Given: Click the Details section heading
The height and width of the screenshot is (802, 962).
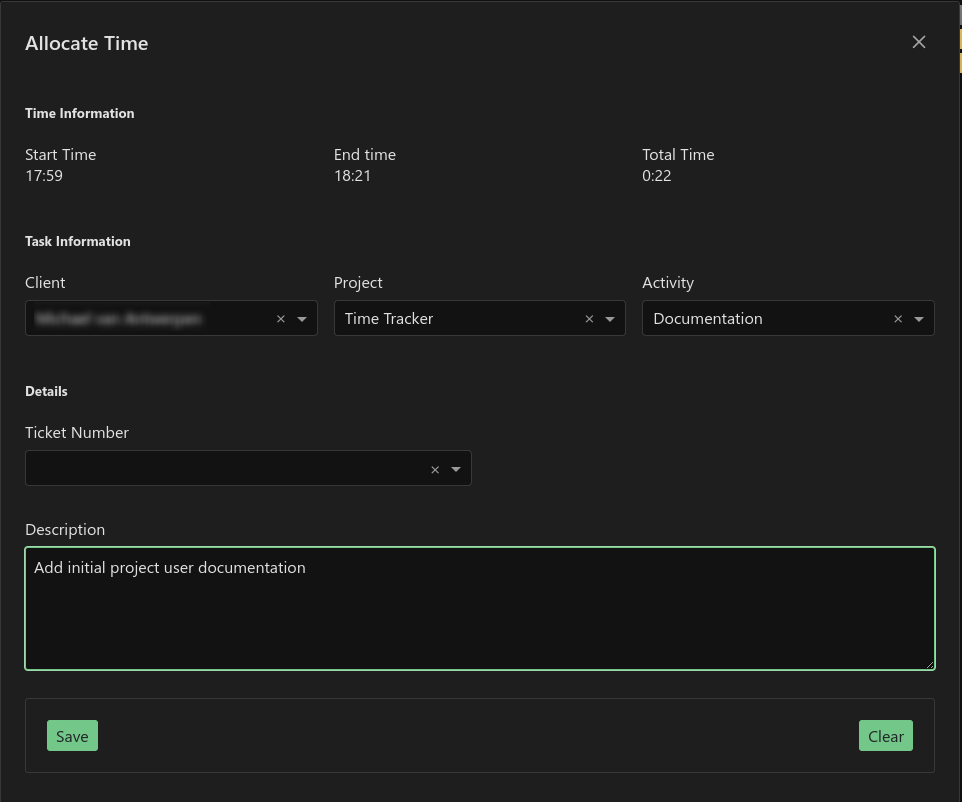Looking at the screenshot, I should pyautogui.click(x=46, y=391).
